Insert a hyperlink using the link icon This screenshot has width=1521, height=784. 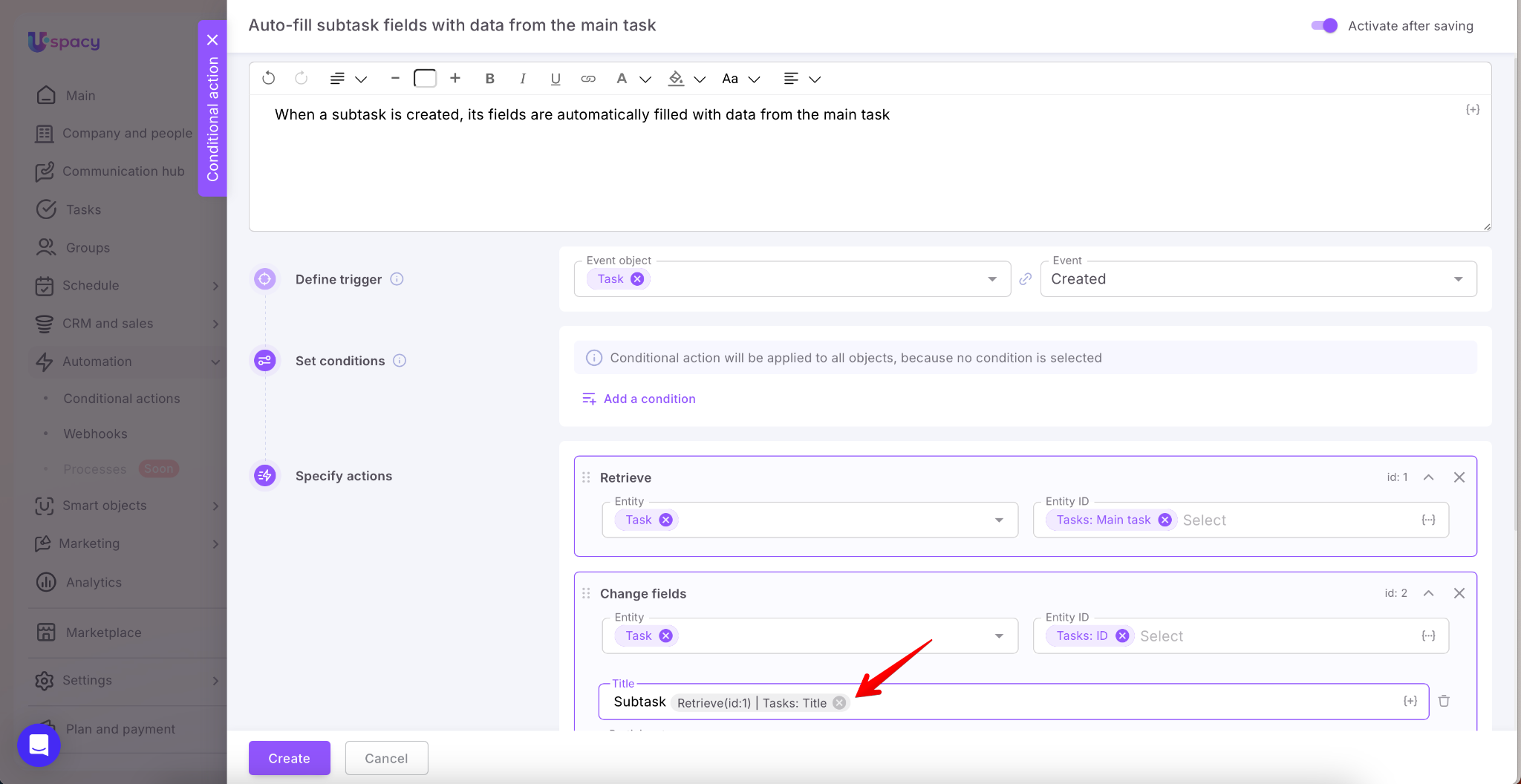[588, 79]
